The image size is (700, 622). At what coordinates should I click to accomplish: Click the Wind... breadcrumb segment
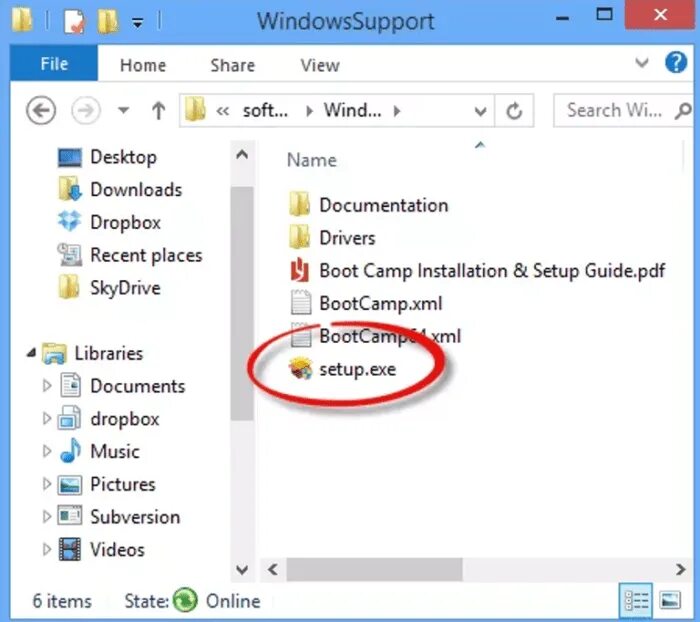pyautogui.click(x=353, y=110)
